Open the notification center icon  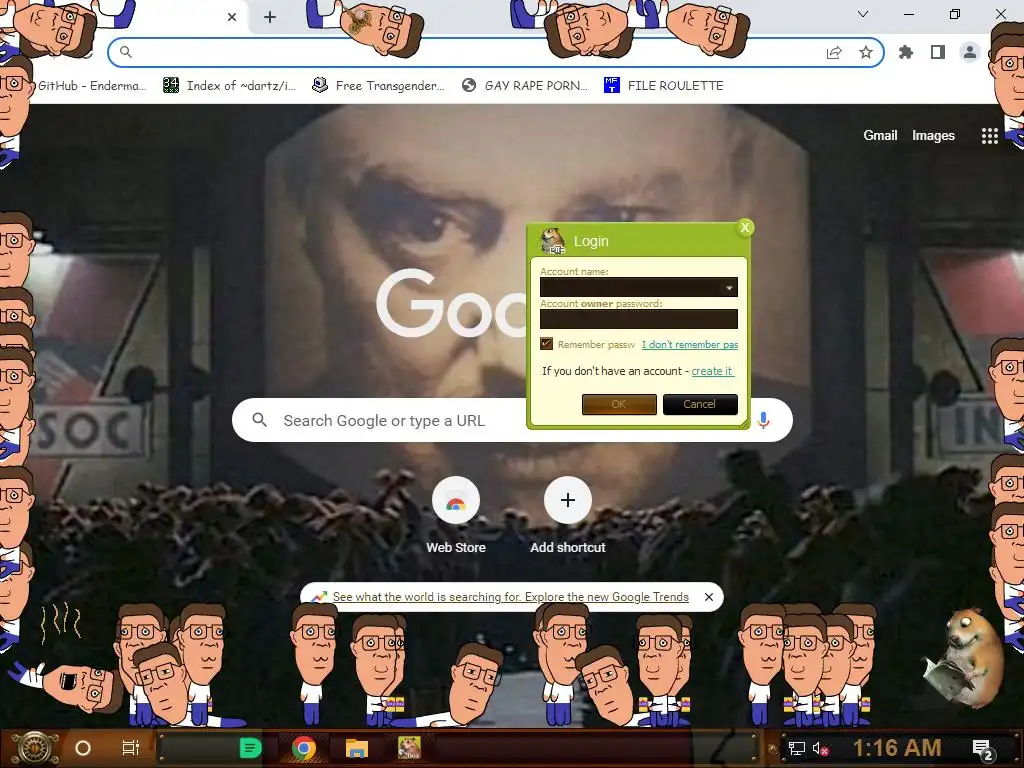983,749
